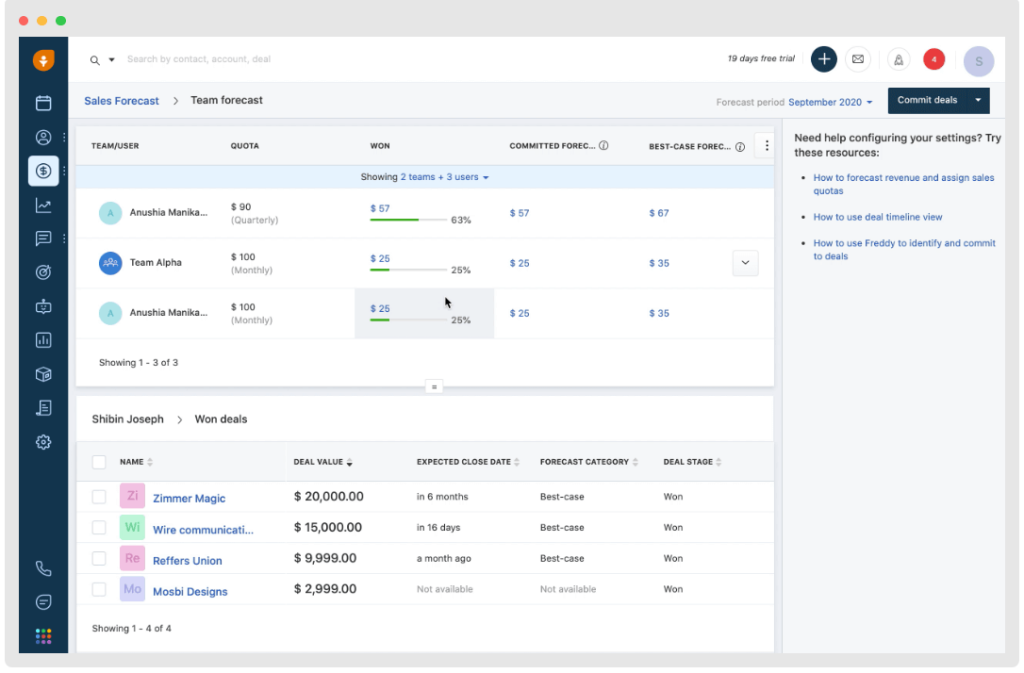Open the Freddy bot sidebar icon
Viewport: 1024px width, 673px height.
pos(43,307)
